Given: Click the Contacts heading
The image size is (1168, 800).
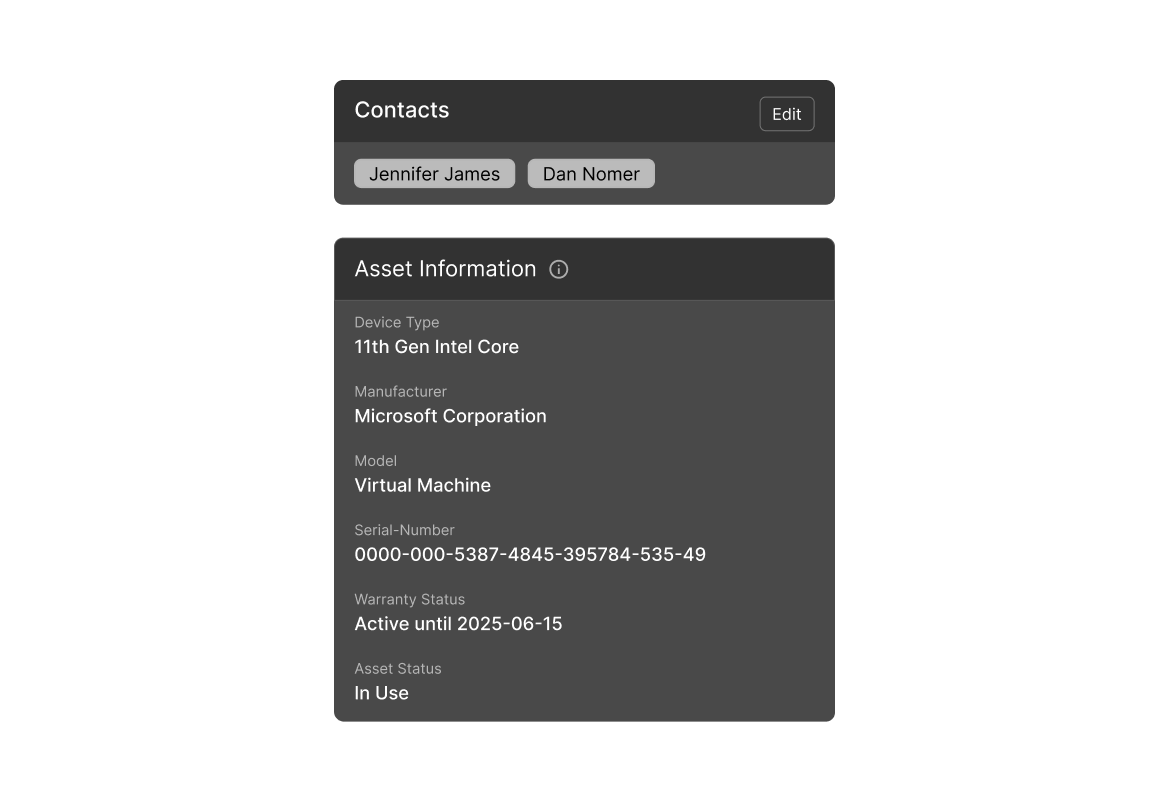Looking at the screenshot, I should [402, 110].
